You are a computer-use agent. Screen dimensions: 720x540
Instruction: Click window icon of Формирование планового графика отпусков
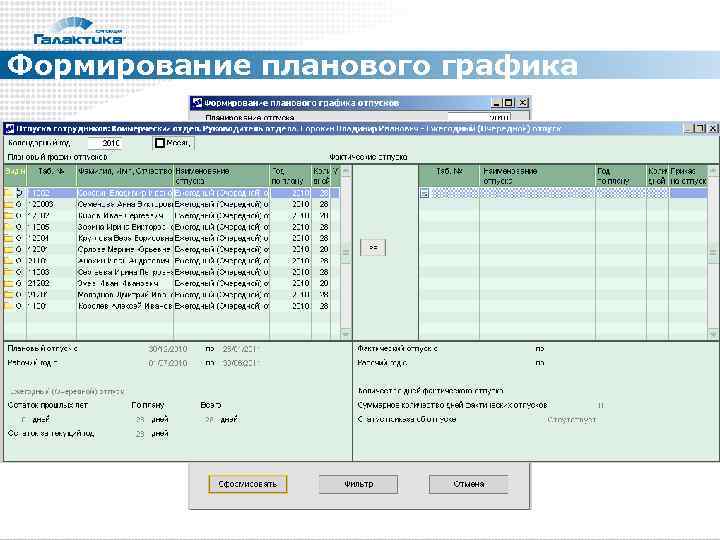point(197,102)
